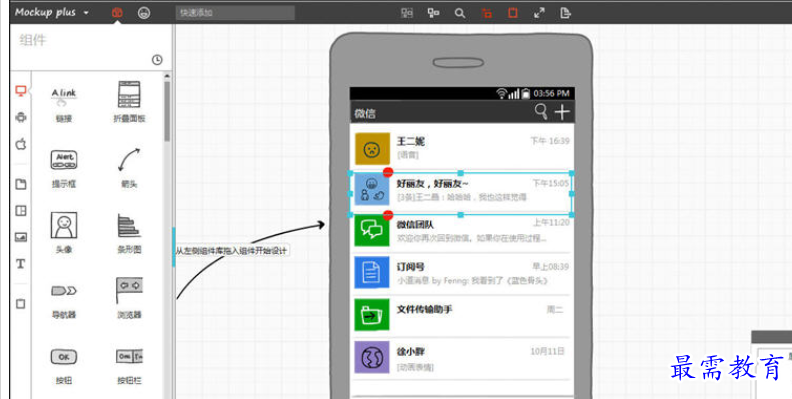
Task: Click the 03:56 PM status time
Action: click(552, 93)
